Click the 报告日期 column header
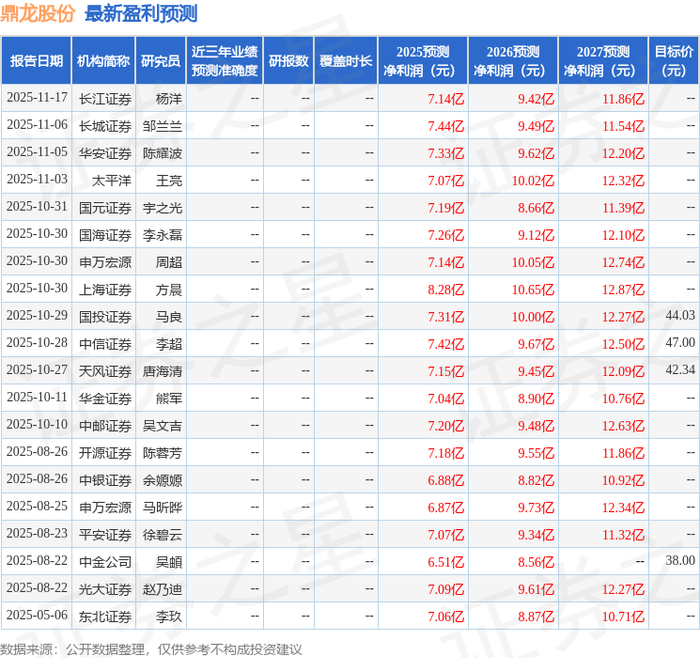Screen dimensions: 700x658 click(x=36, y=61)
